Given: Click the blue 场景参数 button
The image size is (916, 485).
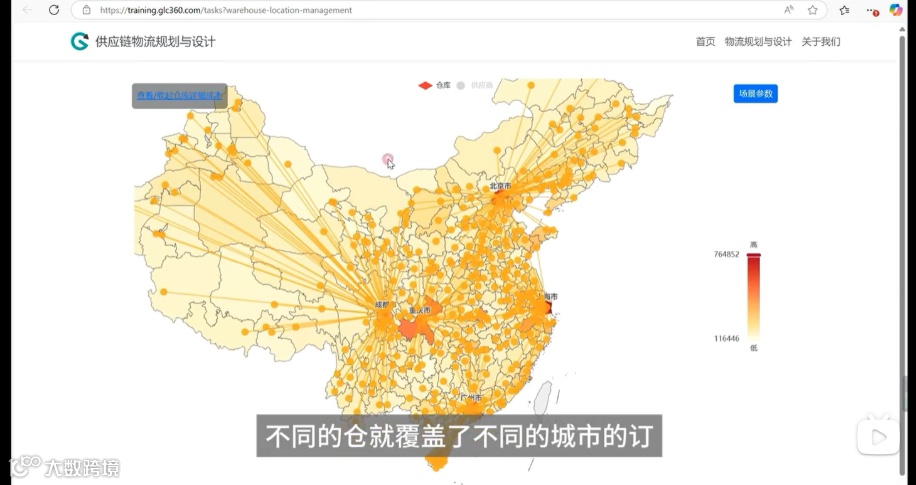Looking at the screenshot, I should tap(755, 93).
